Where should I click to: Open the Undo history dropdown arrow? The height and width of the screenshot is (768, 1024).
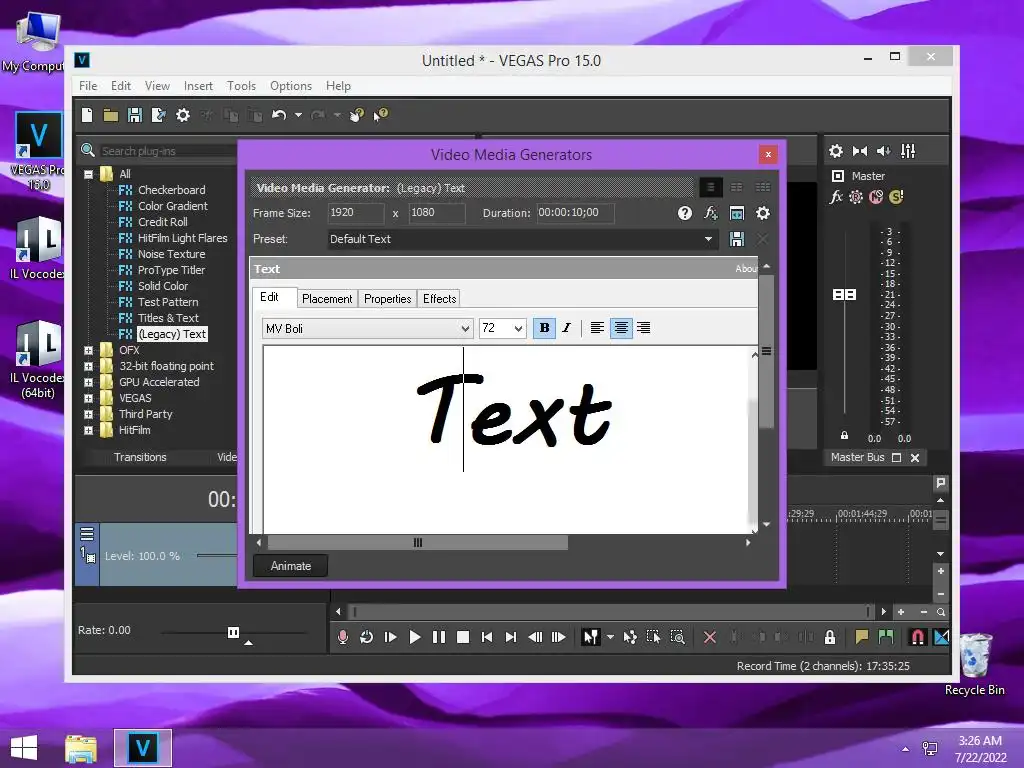click(x=298, y=115)
